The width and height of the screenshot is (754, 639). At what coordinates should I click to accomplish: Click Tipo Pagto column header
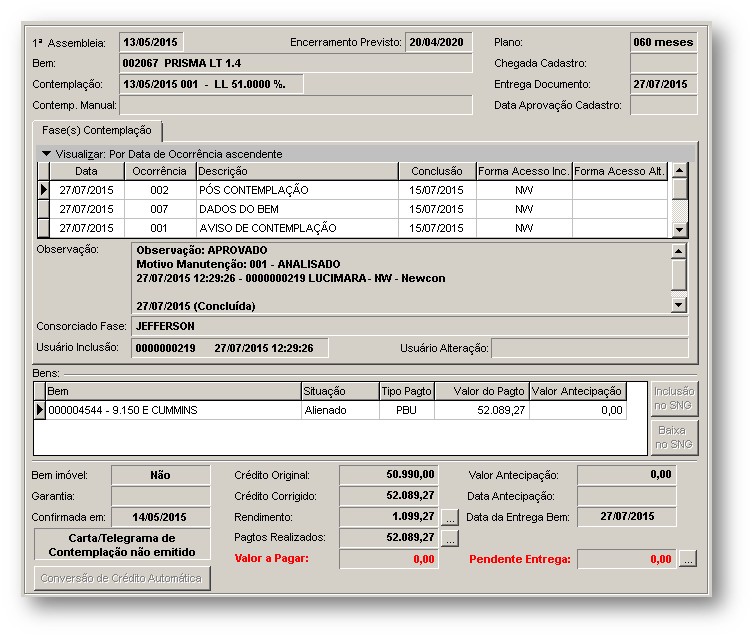coord(407,391)
